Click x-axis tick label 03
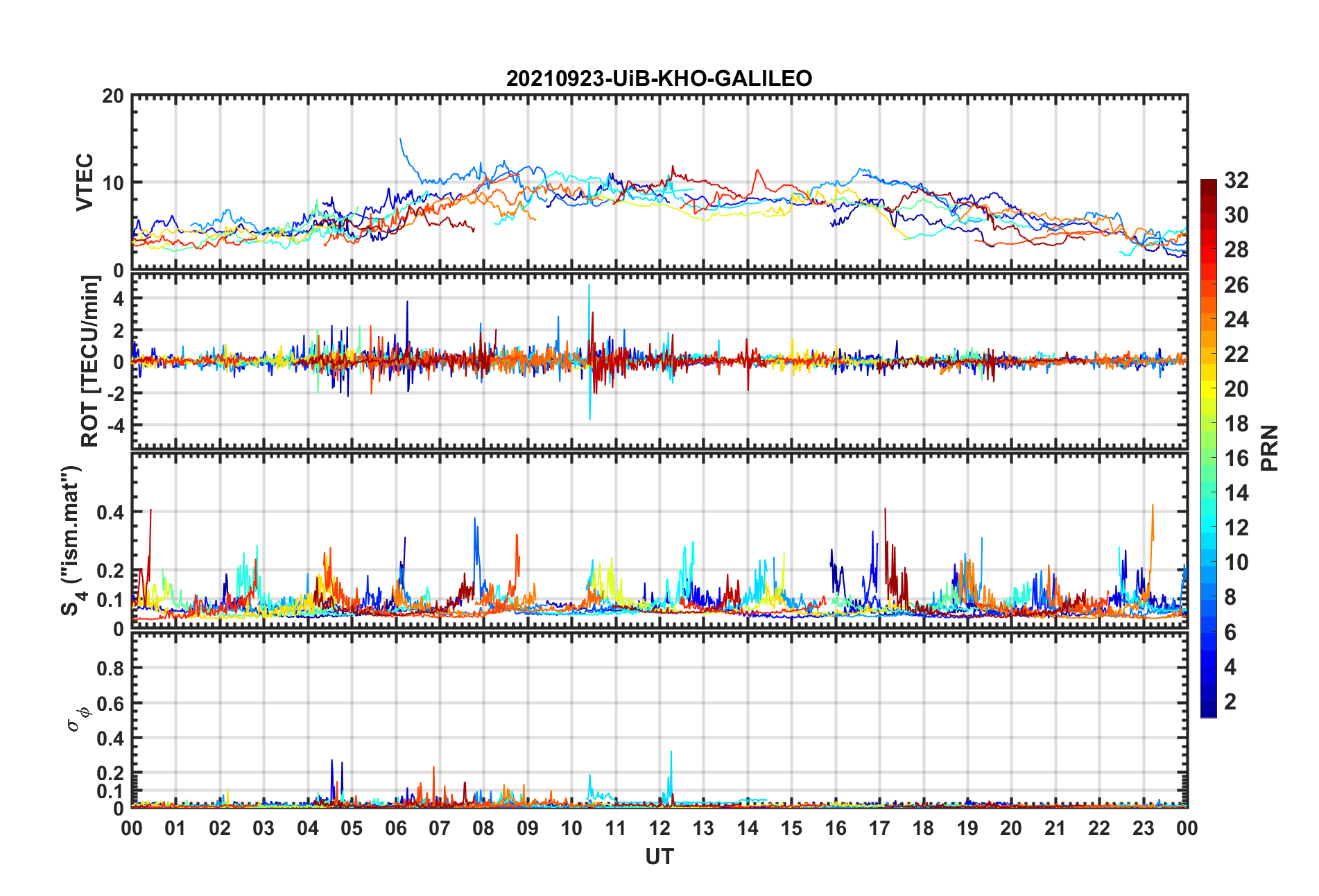Image resolution: width=1319 pixels, height=896 pixels. click(264, 828)
